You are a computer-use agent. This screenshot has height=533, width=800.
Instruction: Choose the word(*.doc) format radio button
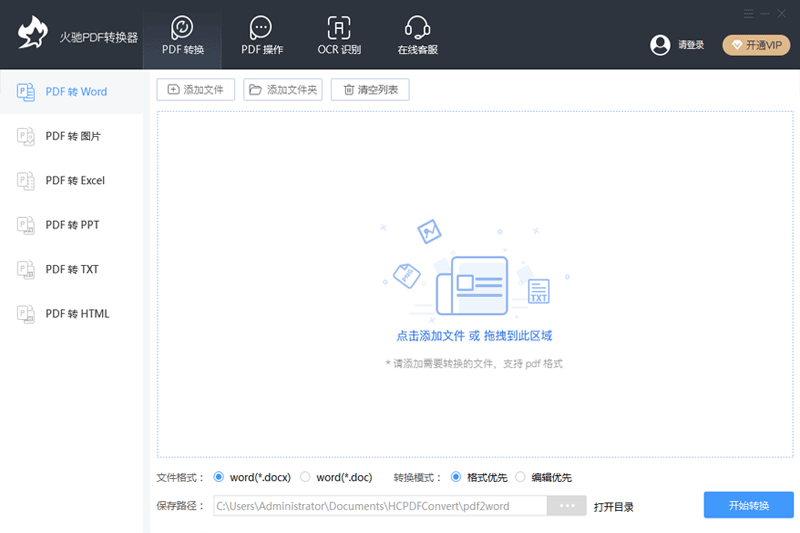tap(306, 478)
